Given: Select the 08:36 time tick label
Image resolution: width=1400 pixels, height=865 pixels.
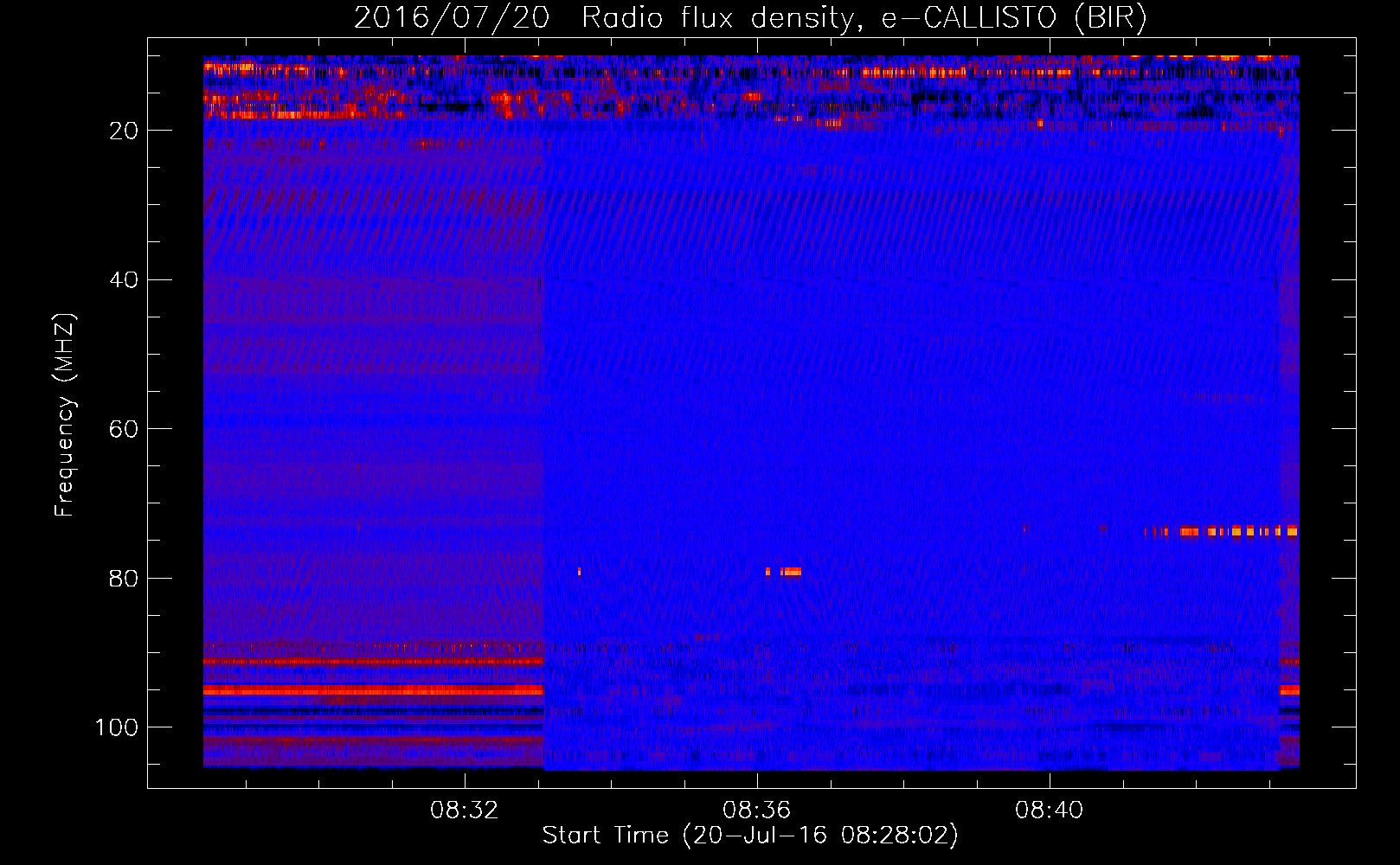Looking at the screenshot, I should click(757, 811).
